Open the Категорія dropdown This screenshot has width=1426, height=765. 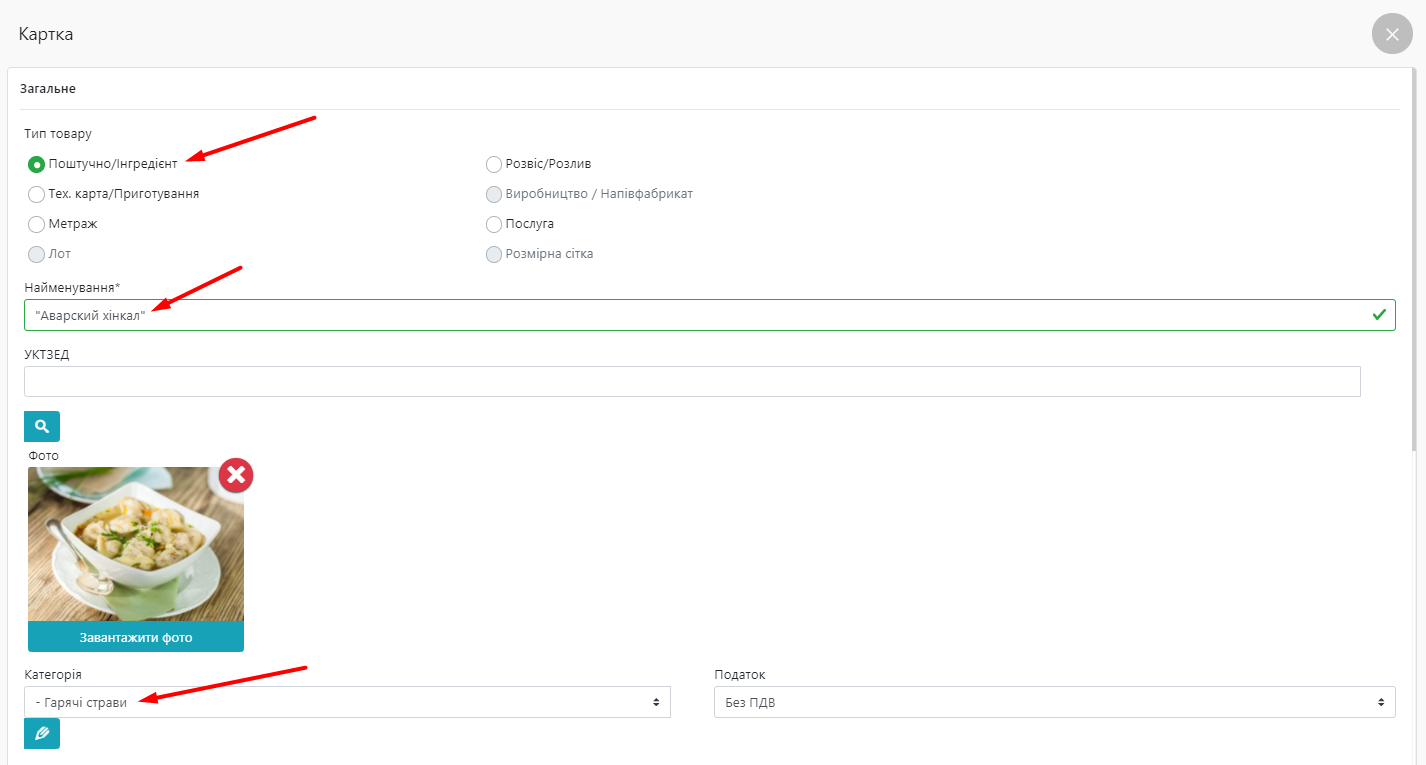click(347, 702)
